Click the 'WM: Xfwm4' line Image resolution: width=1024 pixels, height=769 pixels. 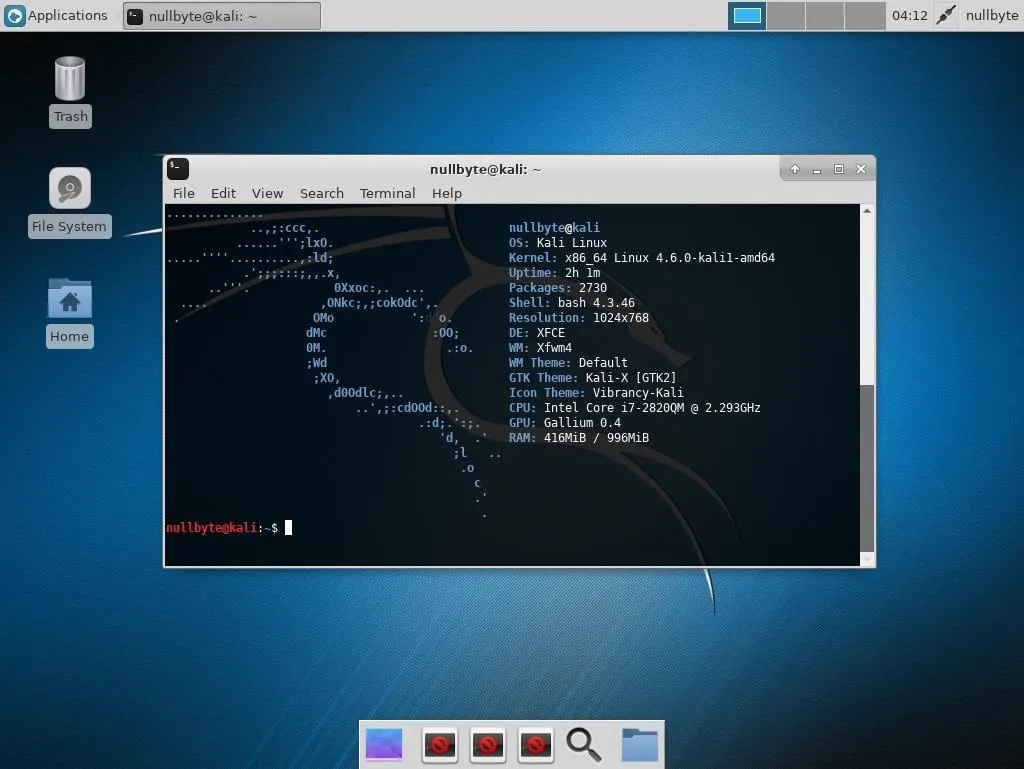point(540,348)
